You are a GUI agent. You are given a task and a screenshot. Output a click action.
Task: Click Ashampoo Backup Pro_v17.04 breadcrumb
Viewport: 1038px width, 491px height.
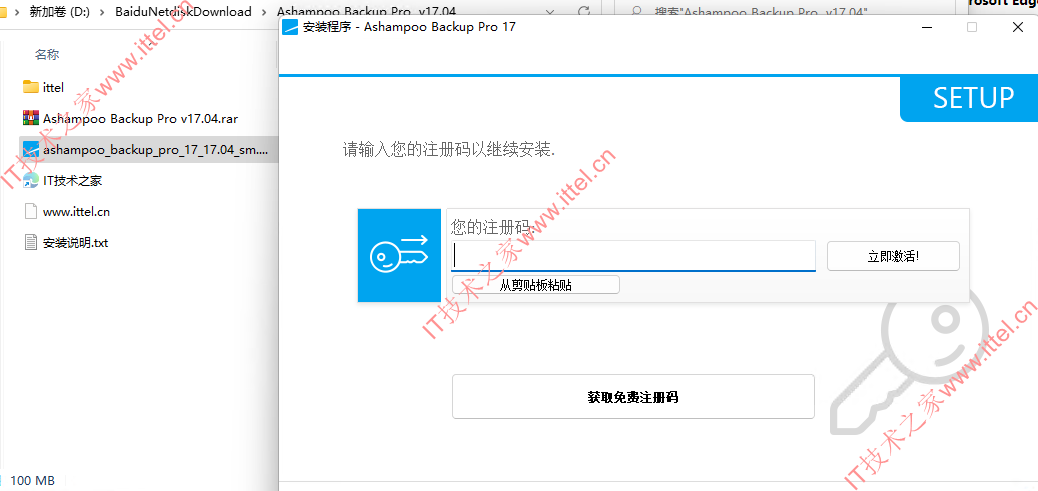(x=366, y=11)
